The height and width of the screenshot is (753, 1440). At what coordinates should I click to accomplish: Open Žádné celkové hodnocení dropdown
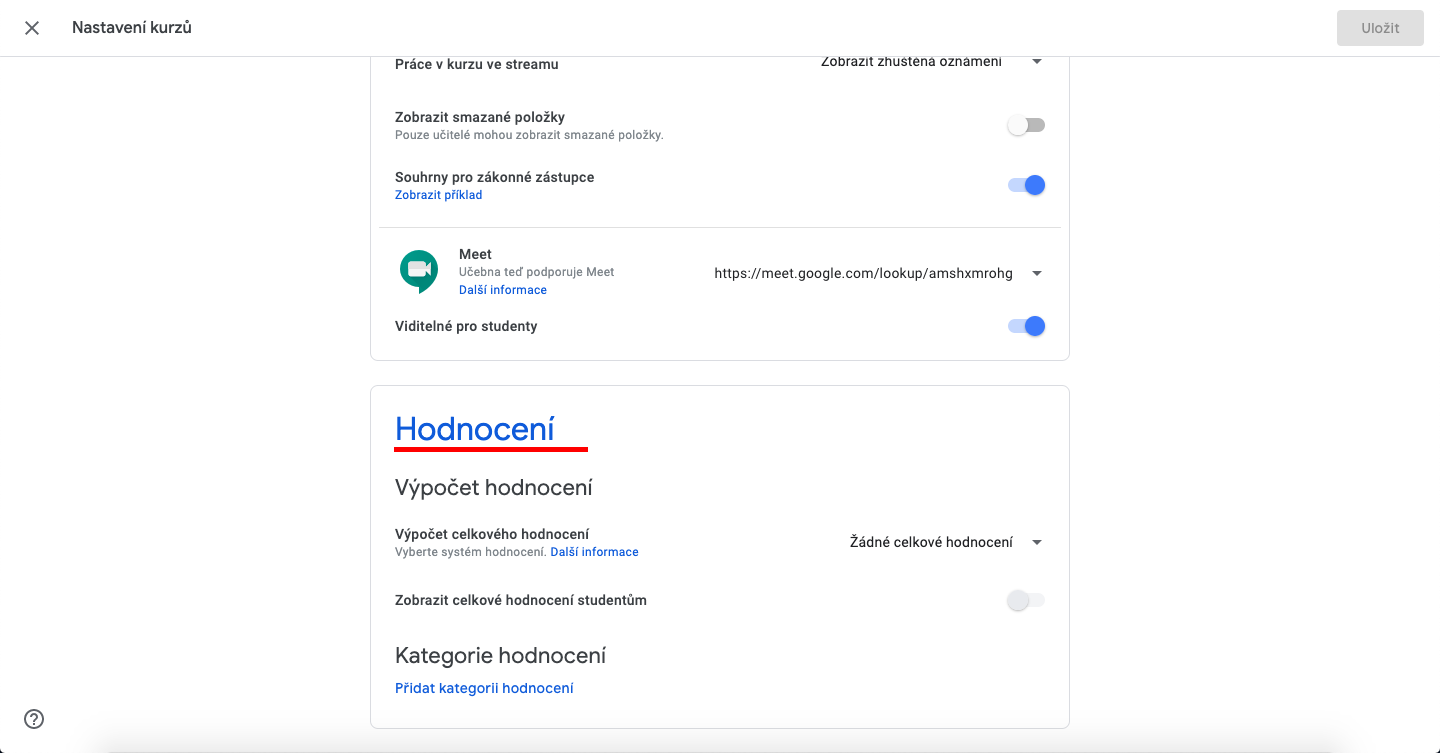pyautogui.click(x=945, y=542)
